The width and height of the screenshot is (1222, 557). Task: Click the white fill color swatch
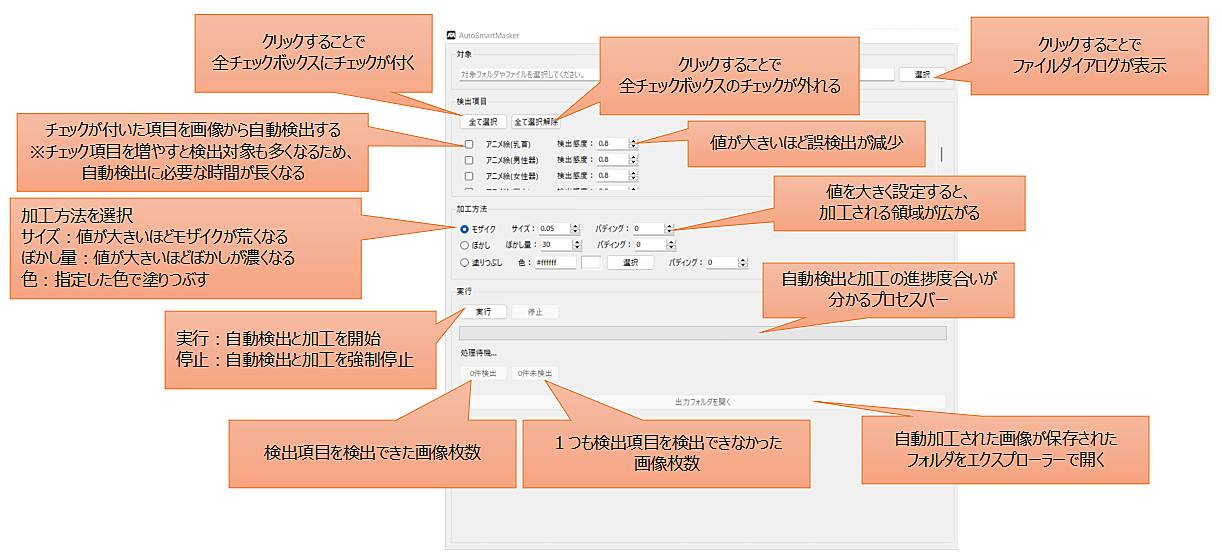(x=591, y=262)
